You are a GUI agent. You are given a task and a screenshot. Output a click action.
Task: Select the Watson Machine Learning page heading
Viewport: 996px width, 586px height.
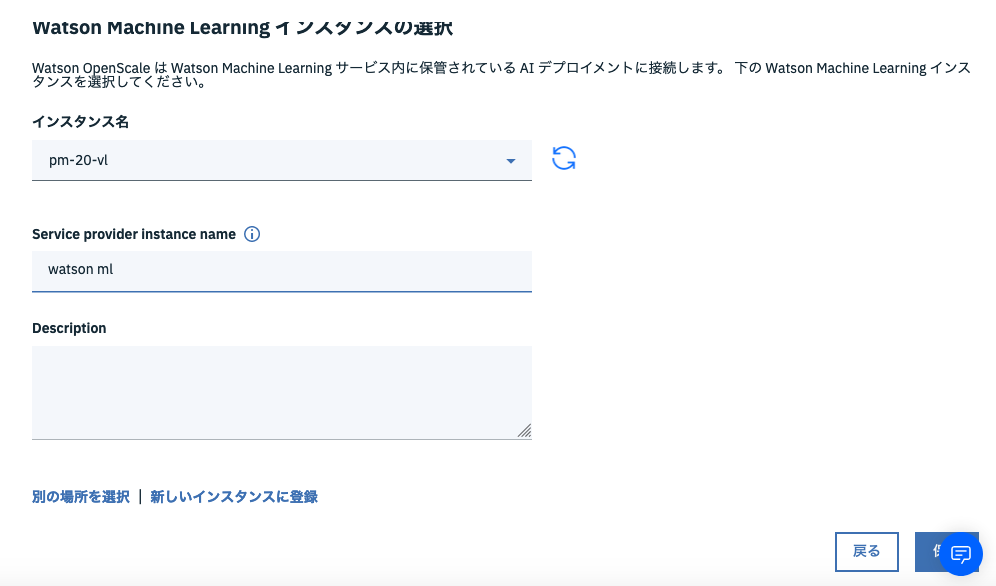(243, 27)
